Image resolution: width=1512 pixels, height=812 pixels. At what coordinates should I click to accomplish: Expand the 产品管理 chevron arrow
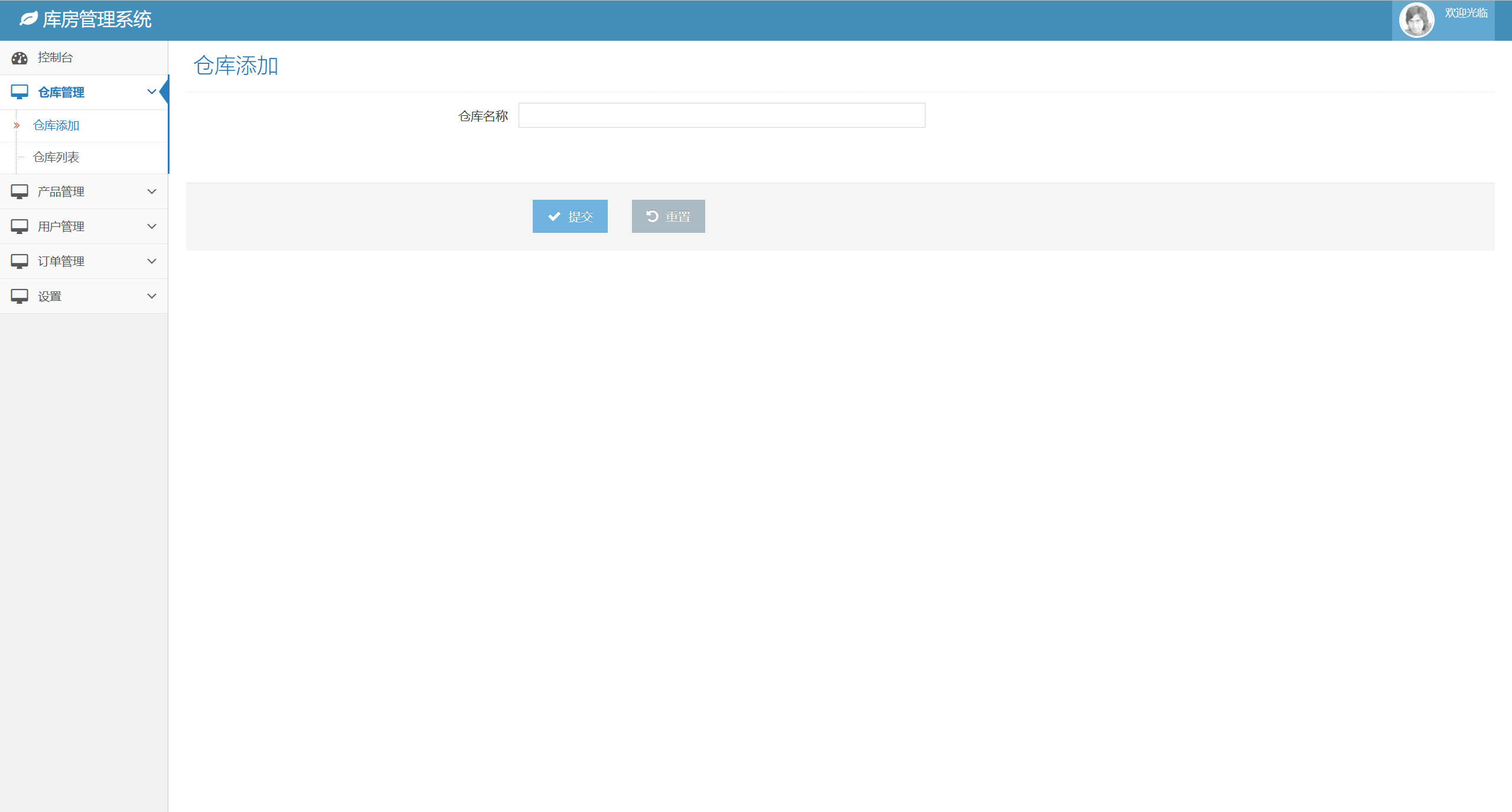(152, 191)
